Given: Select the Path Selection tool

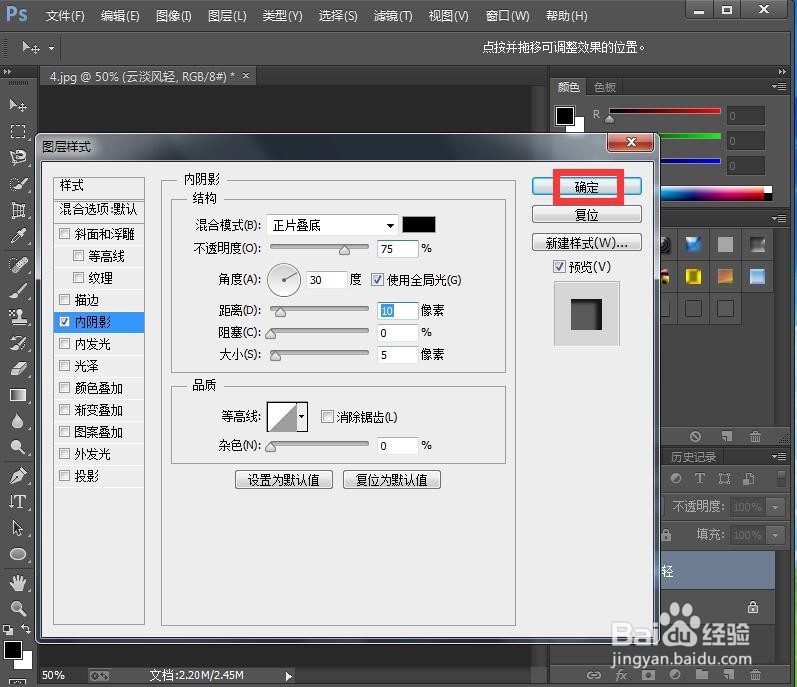Looking at the screenshot, I should 18,528.
